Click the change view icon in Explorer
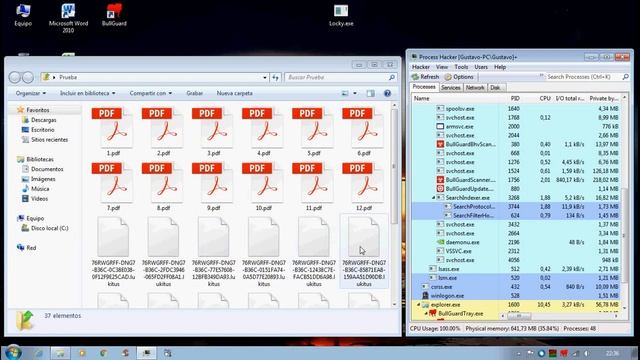Viewport: 640px width, 360px height. (345, 93)
